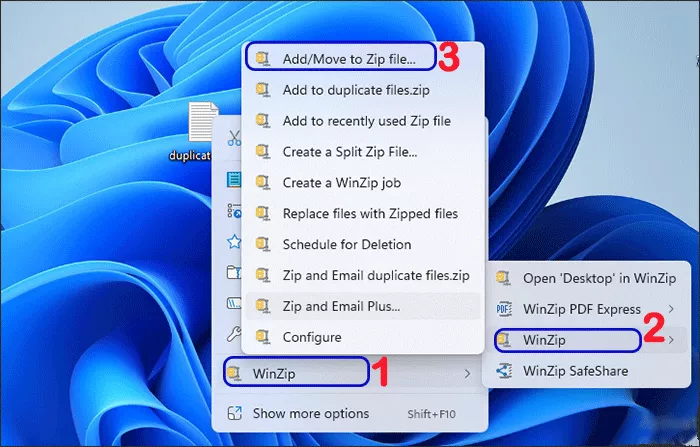Expand chevron beside WinZip in middle submenu
Image resolution: width=700 pixels, height=447 pixels.
pyautogui.click(x=671, y=340)
